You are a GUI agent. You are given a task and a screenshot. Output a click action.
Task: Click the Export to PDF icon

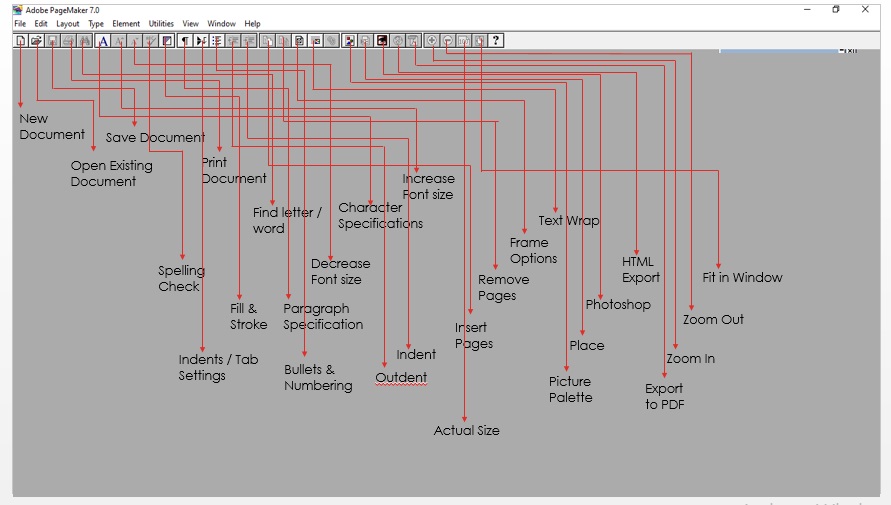coord(414,41)
